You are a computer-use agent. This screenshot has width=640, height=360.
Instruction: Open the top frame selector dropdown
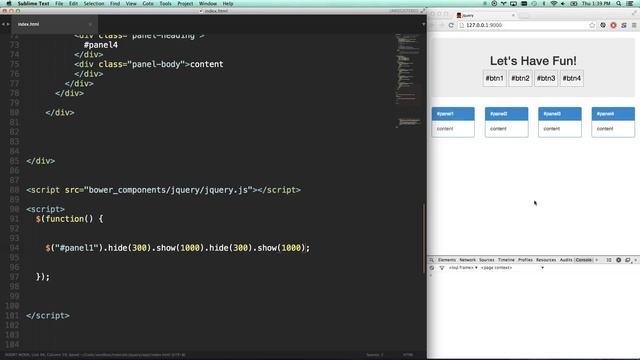[463, 268]
